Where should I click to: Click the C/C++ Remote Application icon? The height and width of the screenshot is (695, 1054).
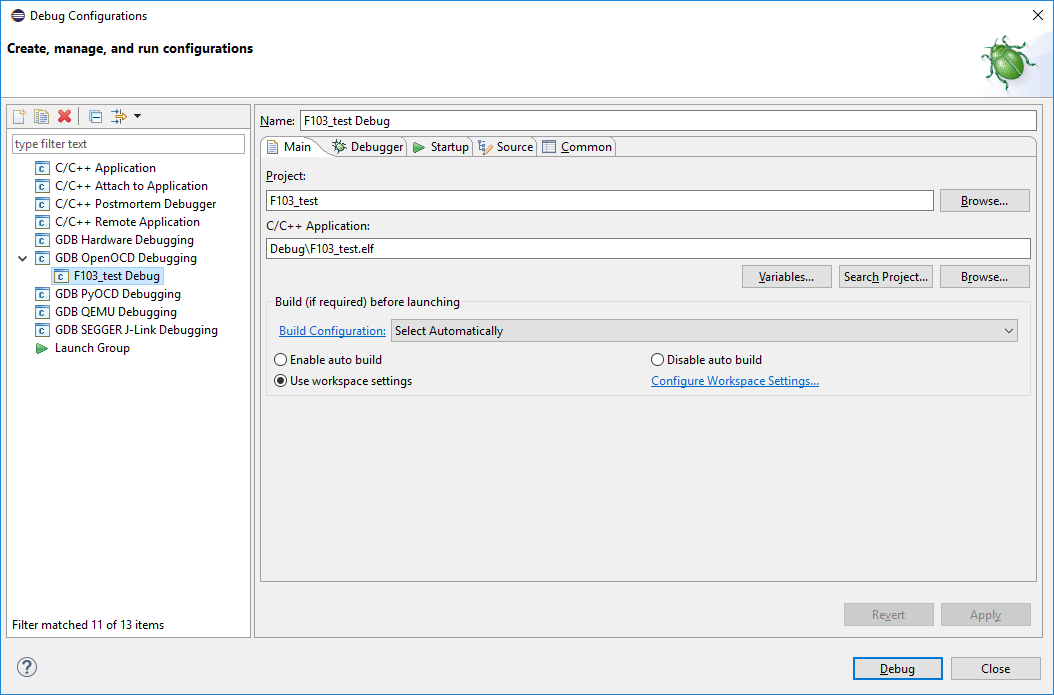pos(42,222)
